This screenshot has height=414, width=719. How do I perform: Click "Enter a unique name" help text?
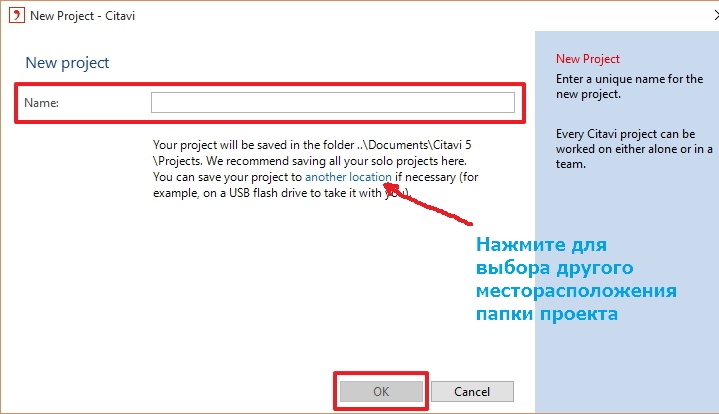point(629,87)
